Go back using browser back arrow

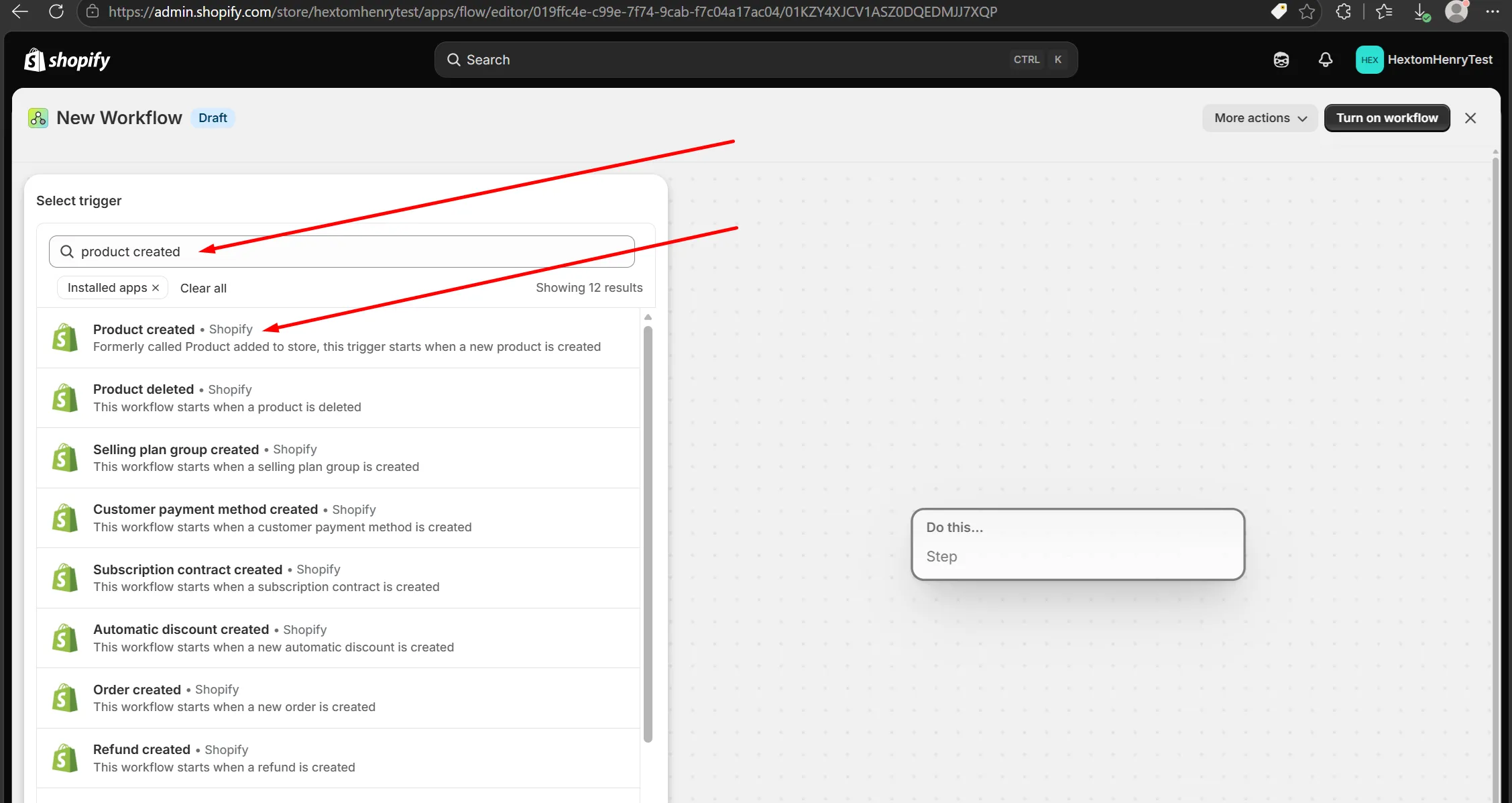click(19, 11)
